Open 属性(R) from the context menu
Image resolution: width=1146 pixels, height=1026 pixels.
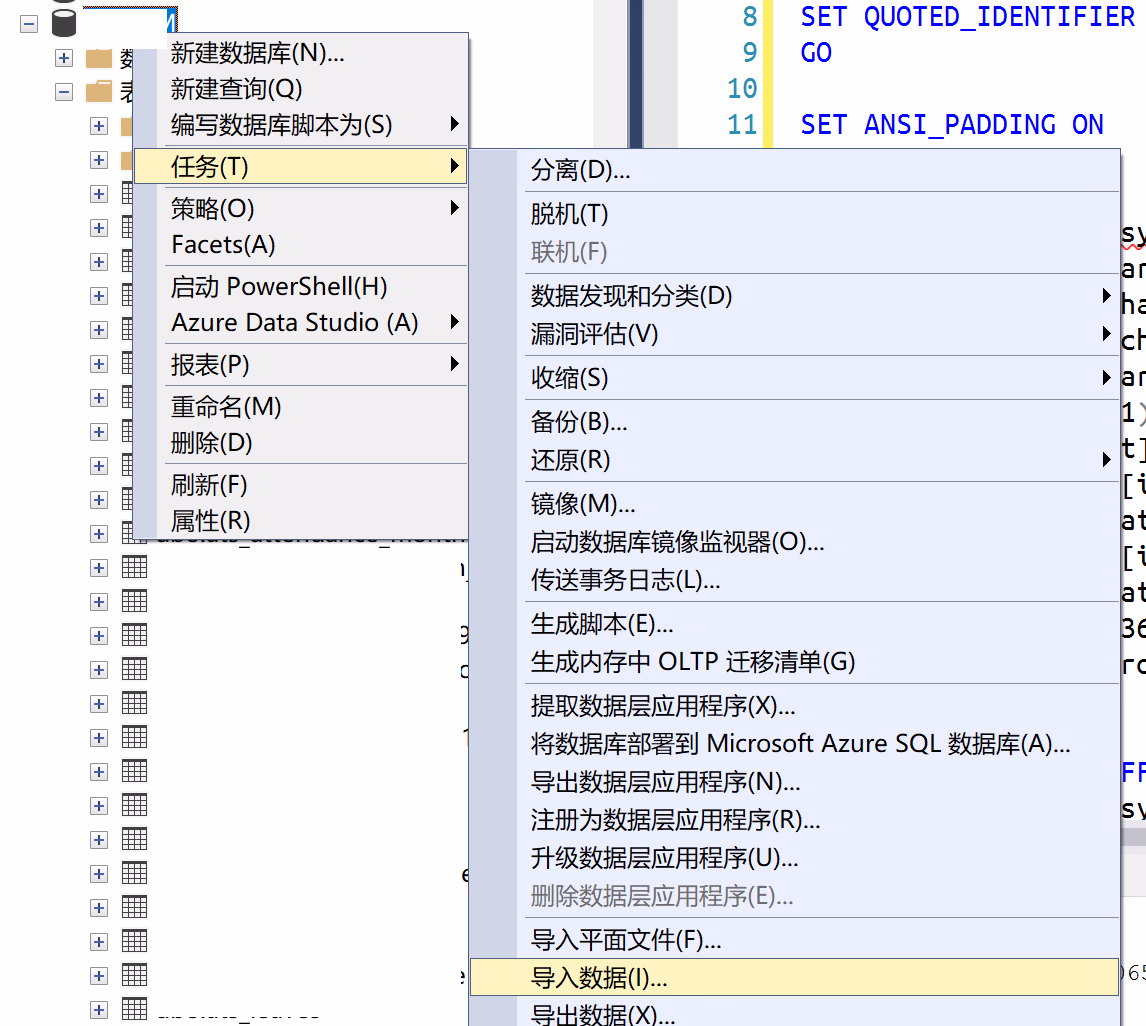210,521
